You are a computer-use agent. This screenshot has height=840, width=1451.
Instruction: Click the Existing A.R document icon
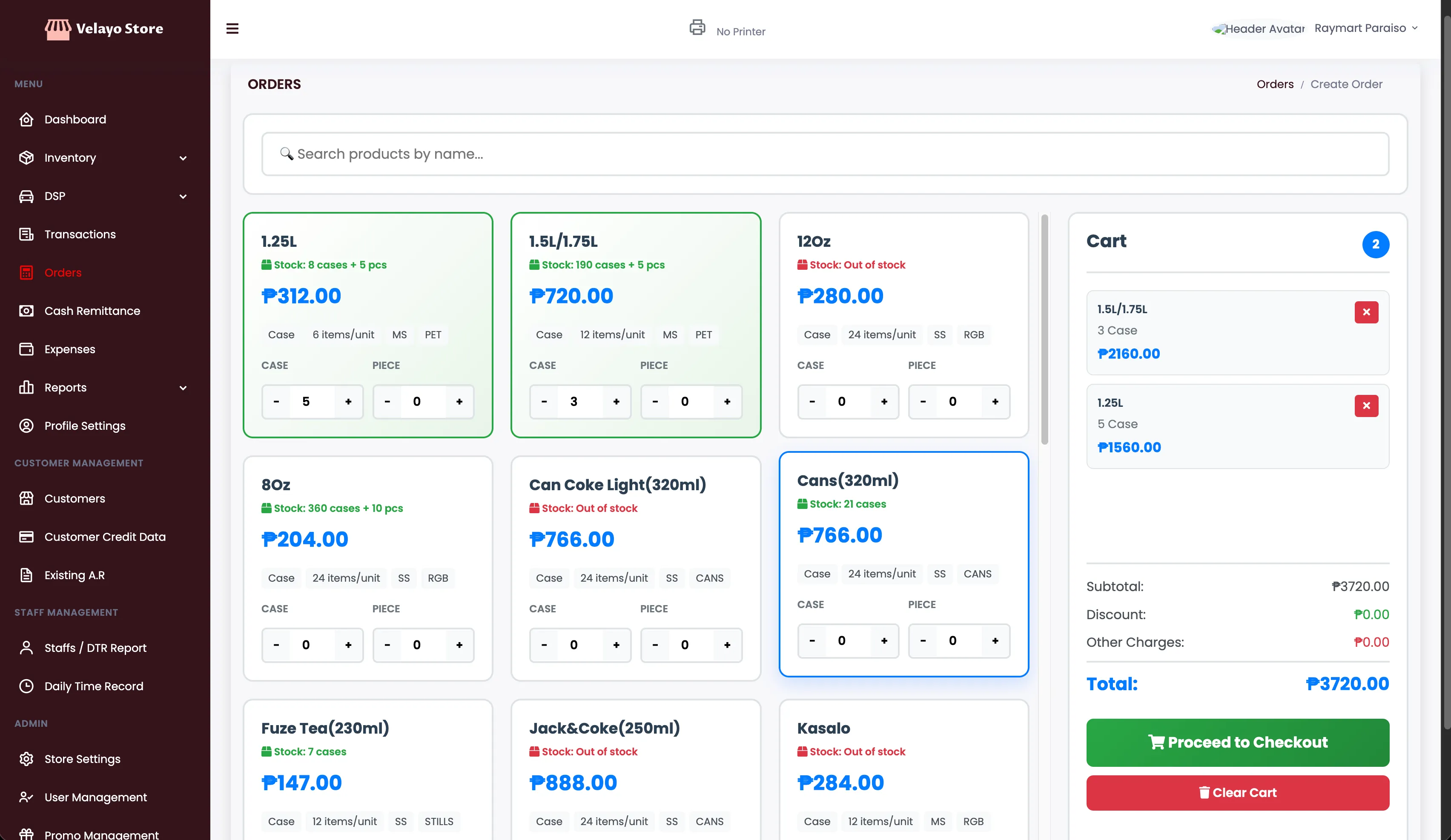[x=26, y=575]
